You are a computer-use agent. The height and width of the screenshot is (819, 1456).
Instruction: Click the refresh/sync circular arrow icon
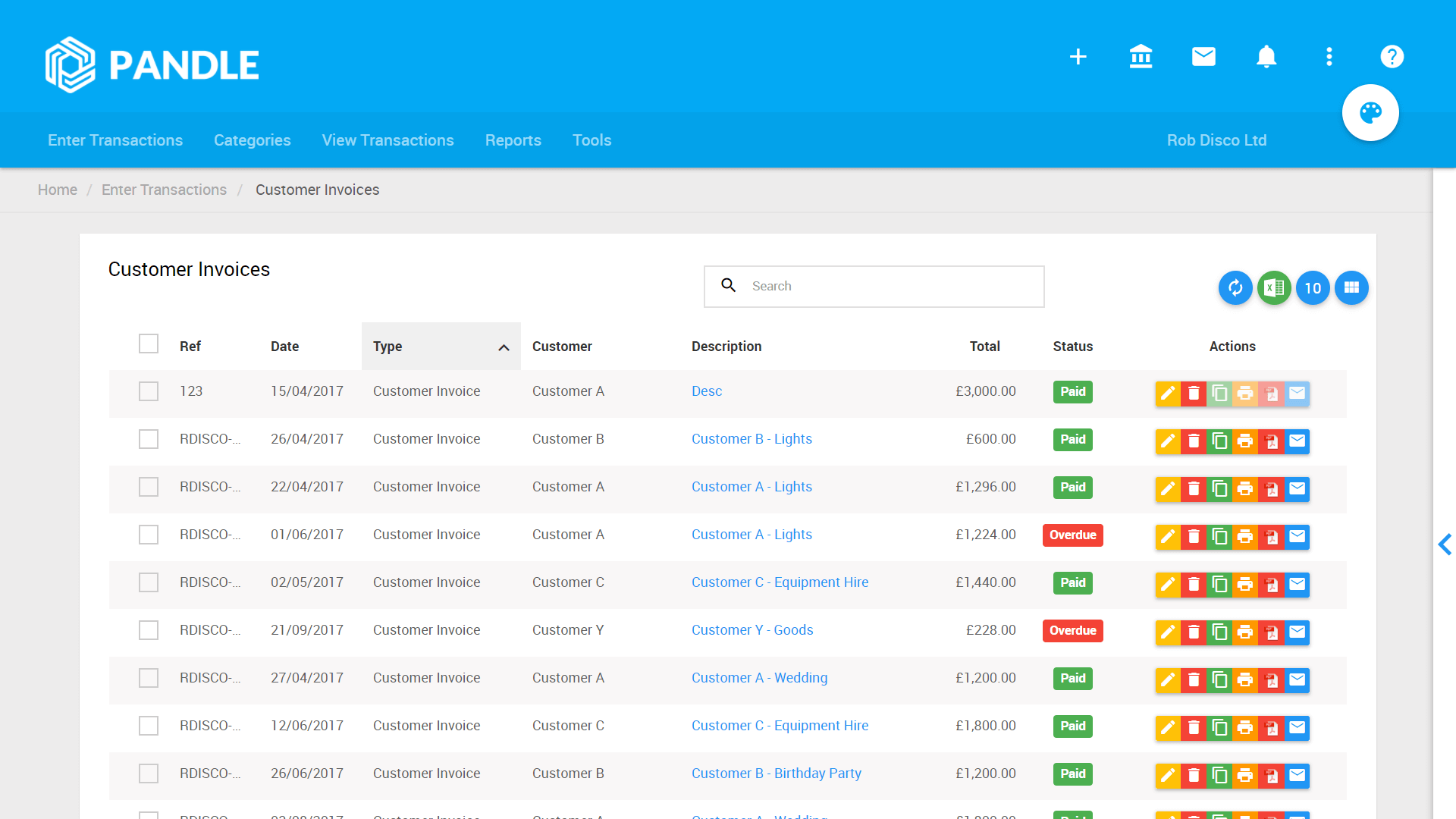click(1235, 287)
